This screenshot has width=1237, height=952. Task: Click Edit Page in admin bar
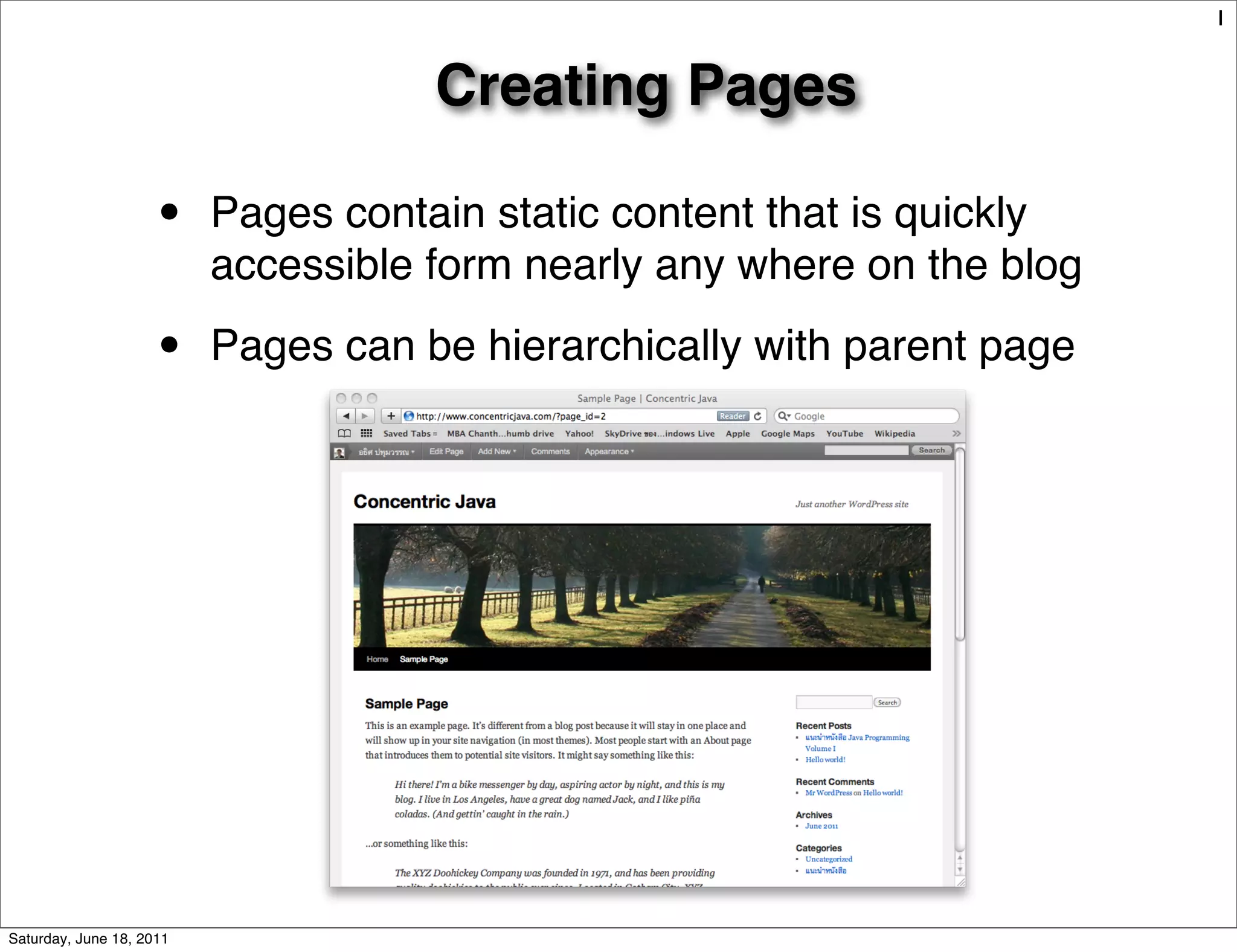coord(446,452)
